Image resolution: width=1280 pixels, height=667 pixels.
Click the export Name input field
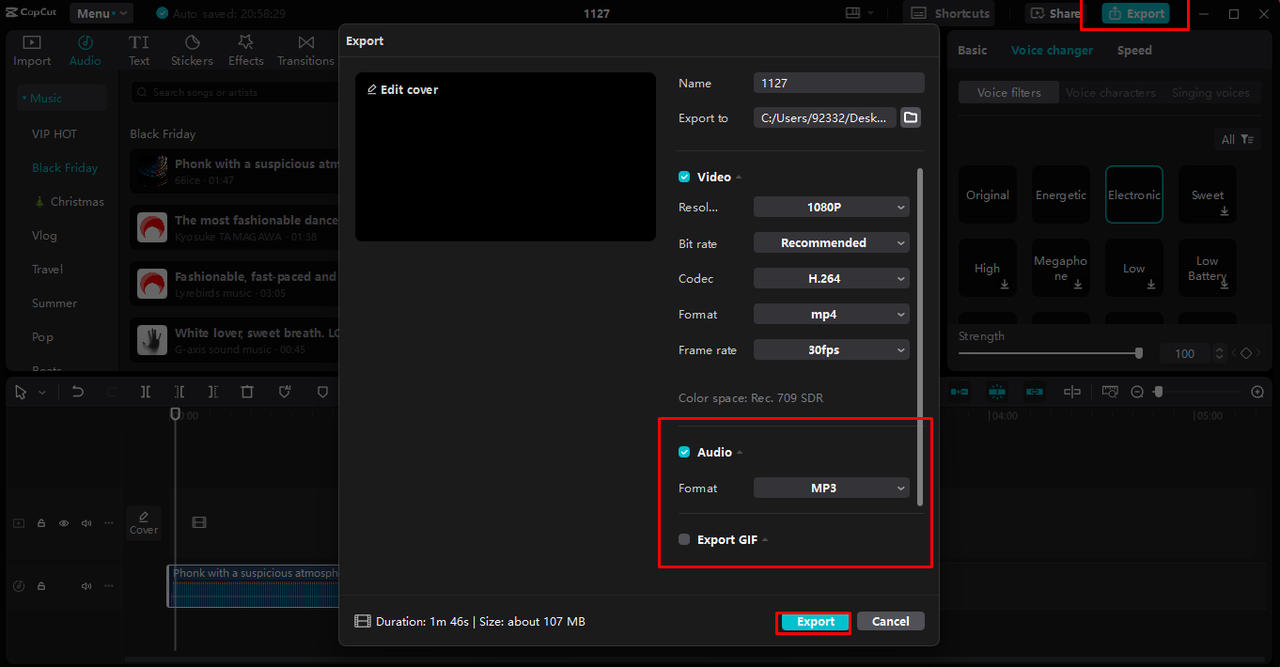[x=839, y=83]
